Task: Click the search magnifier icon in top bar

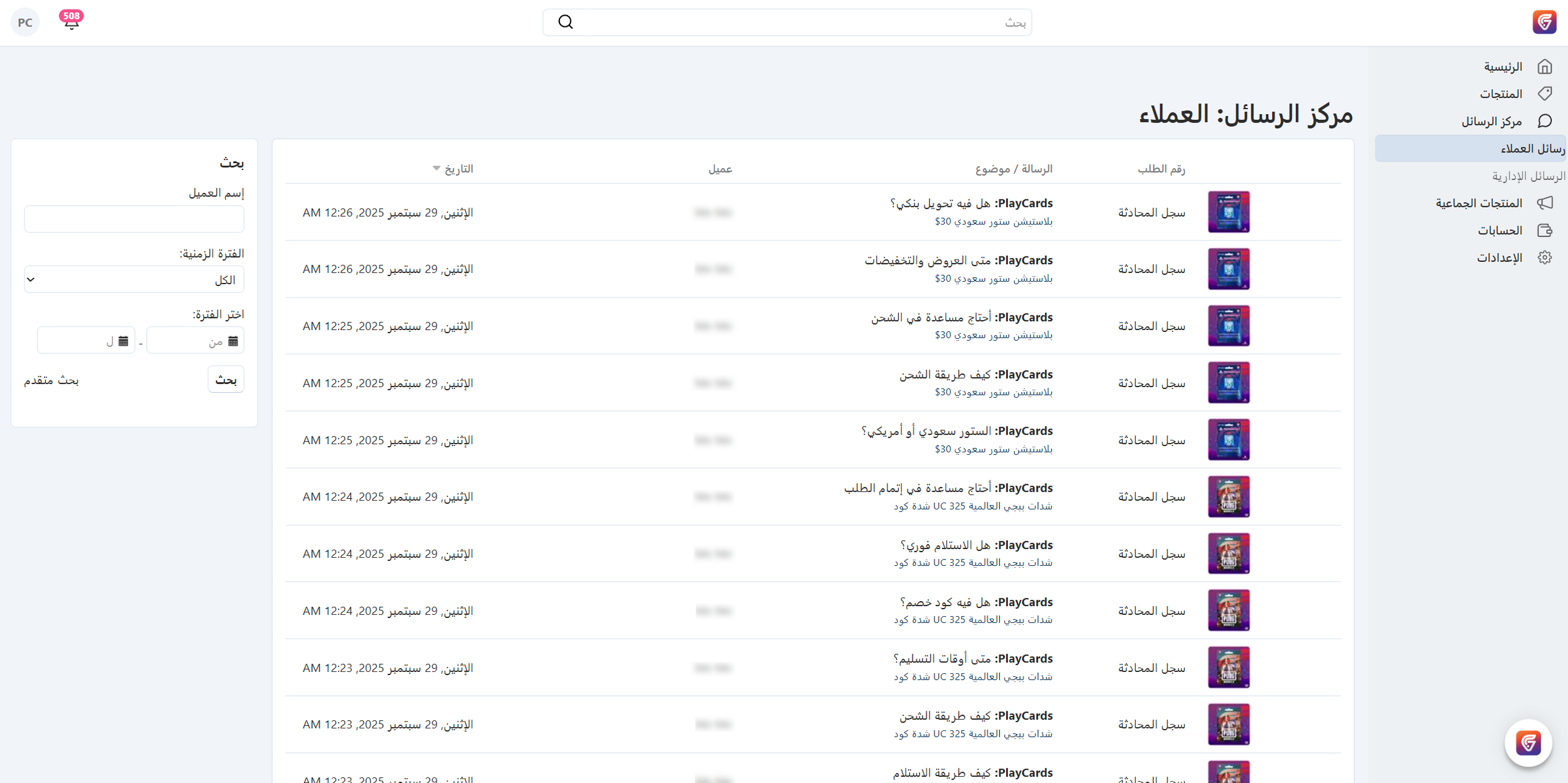Action: point(565,22)
